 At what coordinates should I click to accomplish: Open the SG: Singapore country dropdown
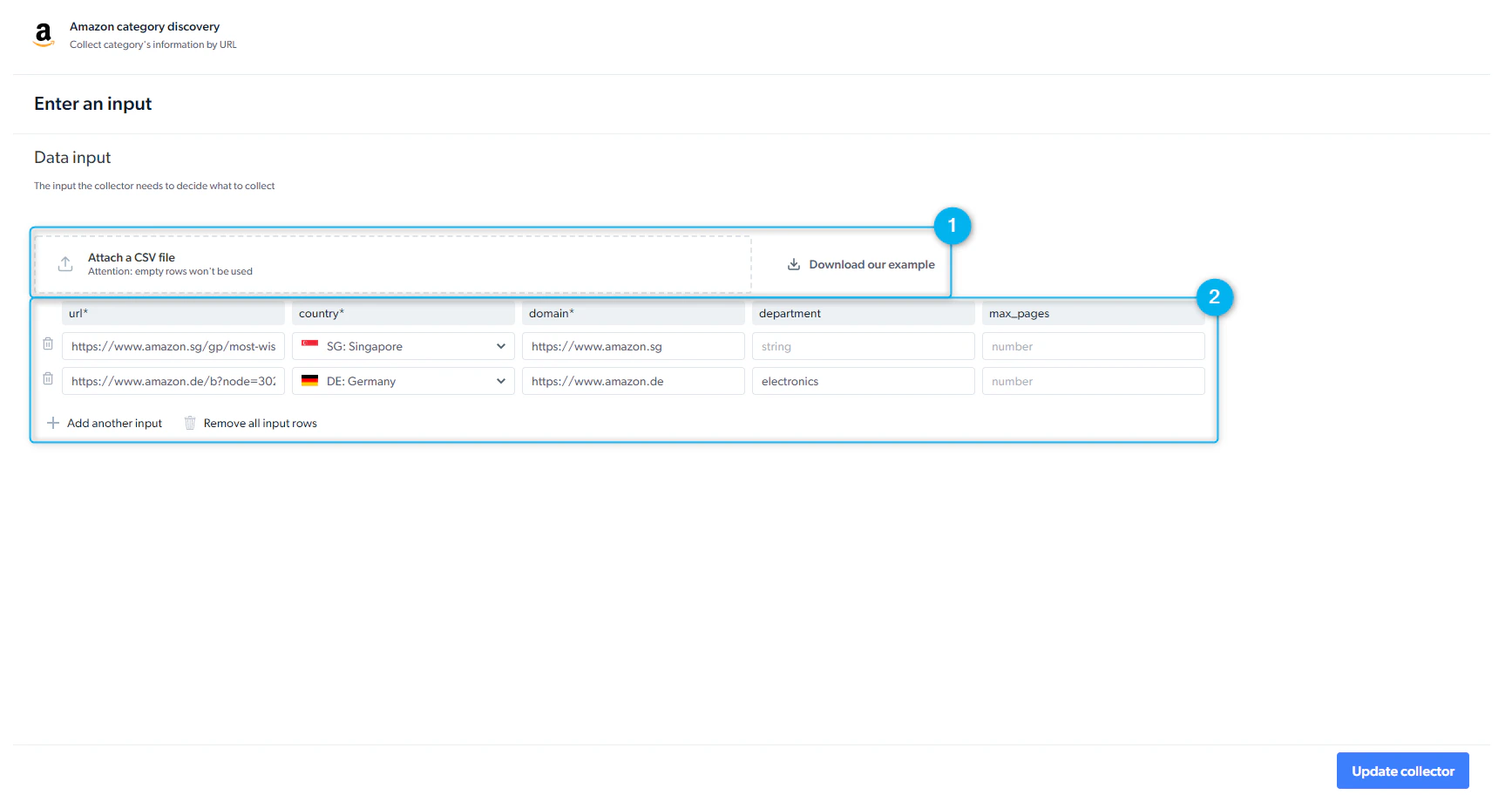(x=403, y=346)
